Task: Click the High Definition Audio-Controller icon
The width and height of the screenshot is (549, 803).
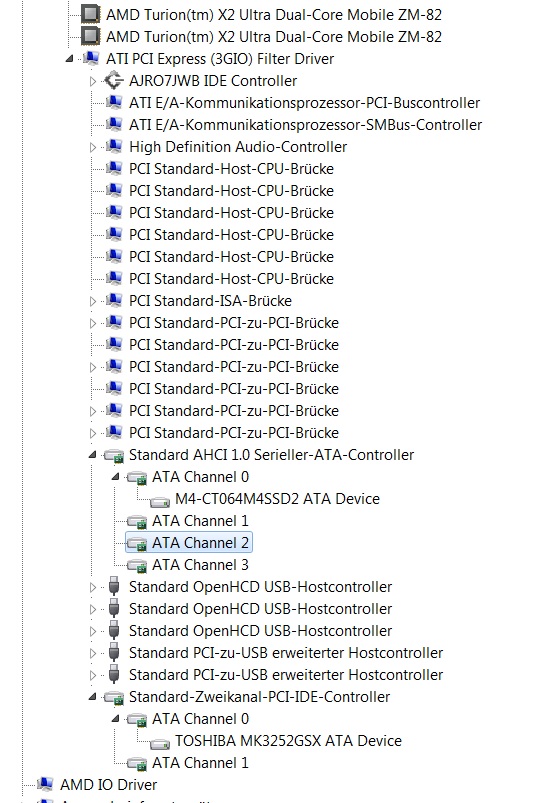Action: [x=114, y=146]
